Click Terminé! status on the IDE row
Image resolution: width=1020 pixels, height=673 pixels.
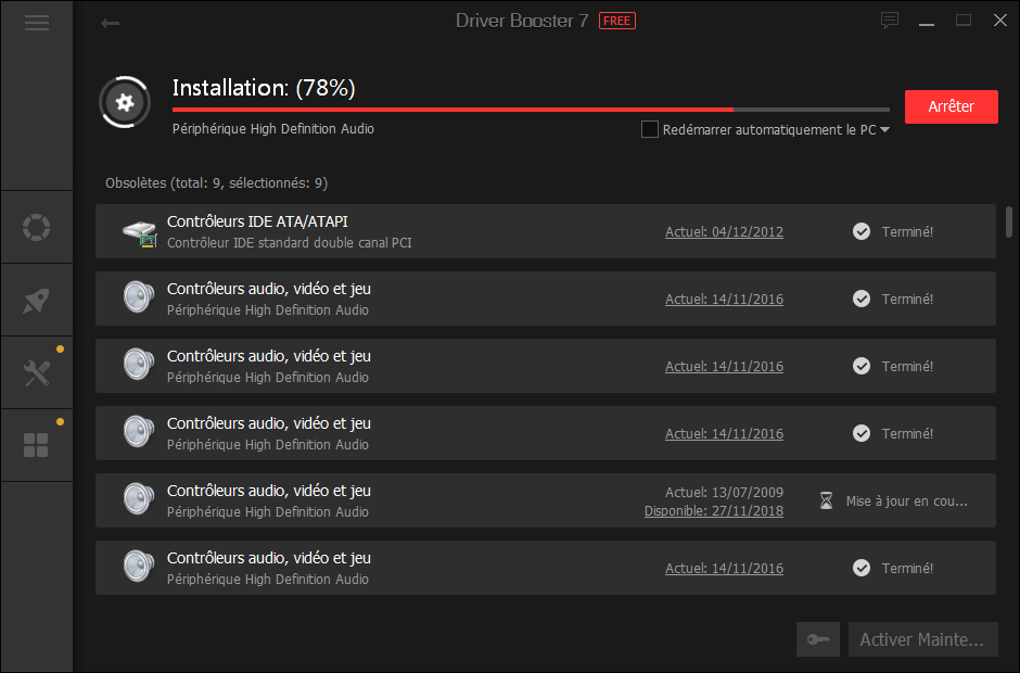[907, 232]
